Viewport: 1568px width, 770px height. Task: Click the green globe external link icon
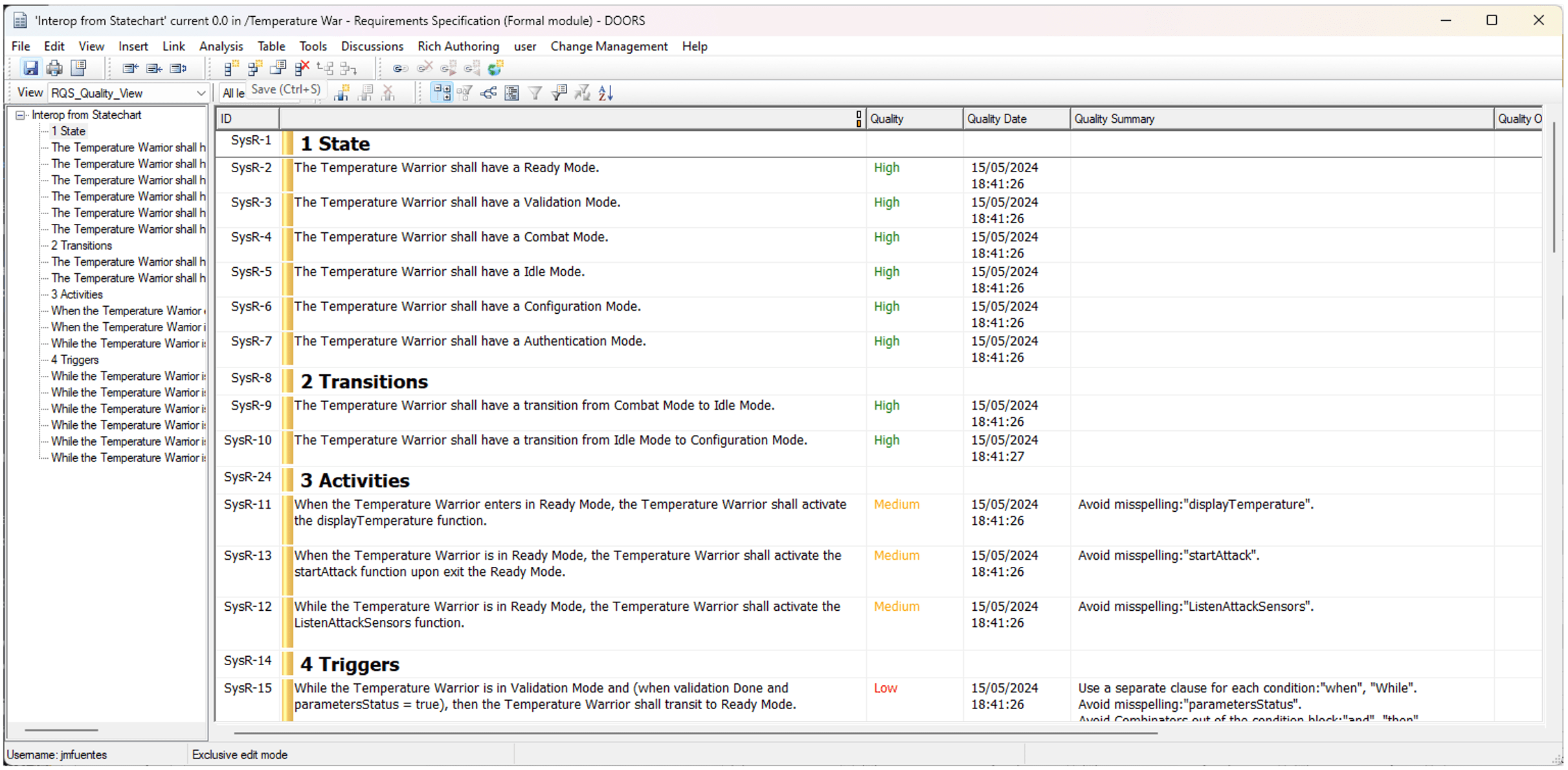[x=496, y=68]
